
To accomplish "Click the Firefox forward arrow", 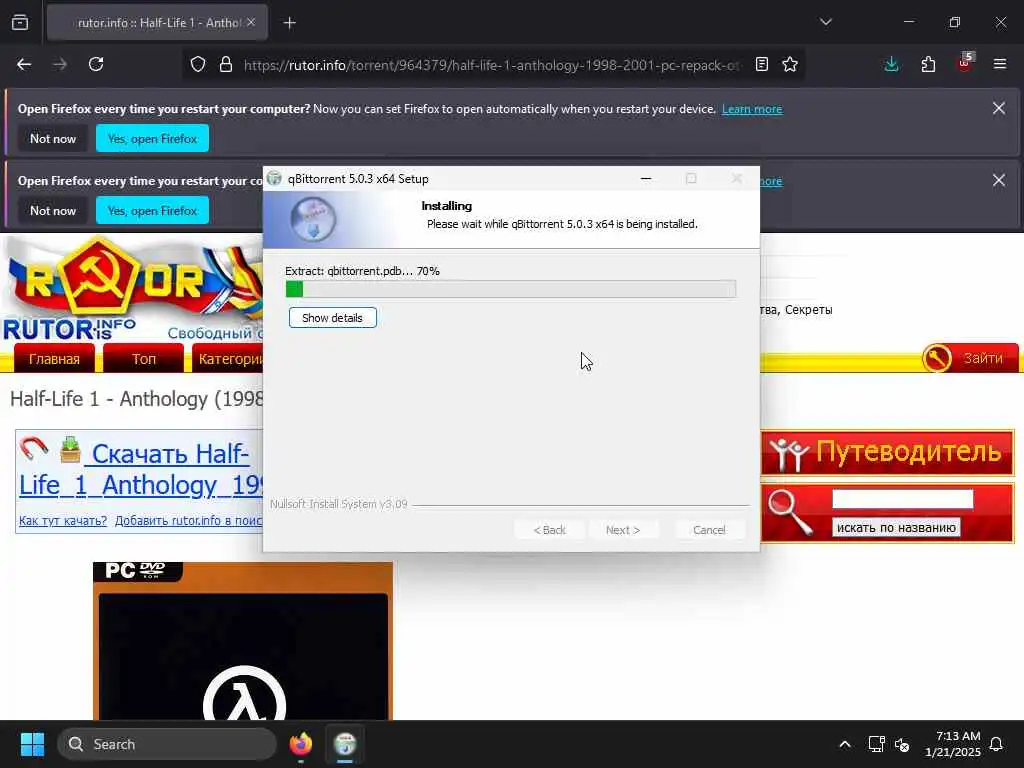I will click(x=60, y=64).
